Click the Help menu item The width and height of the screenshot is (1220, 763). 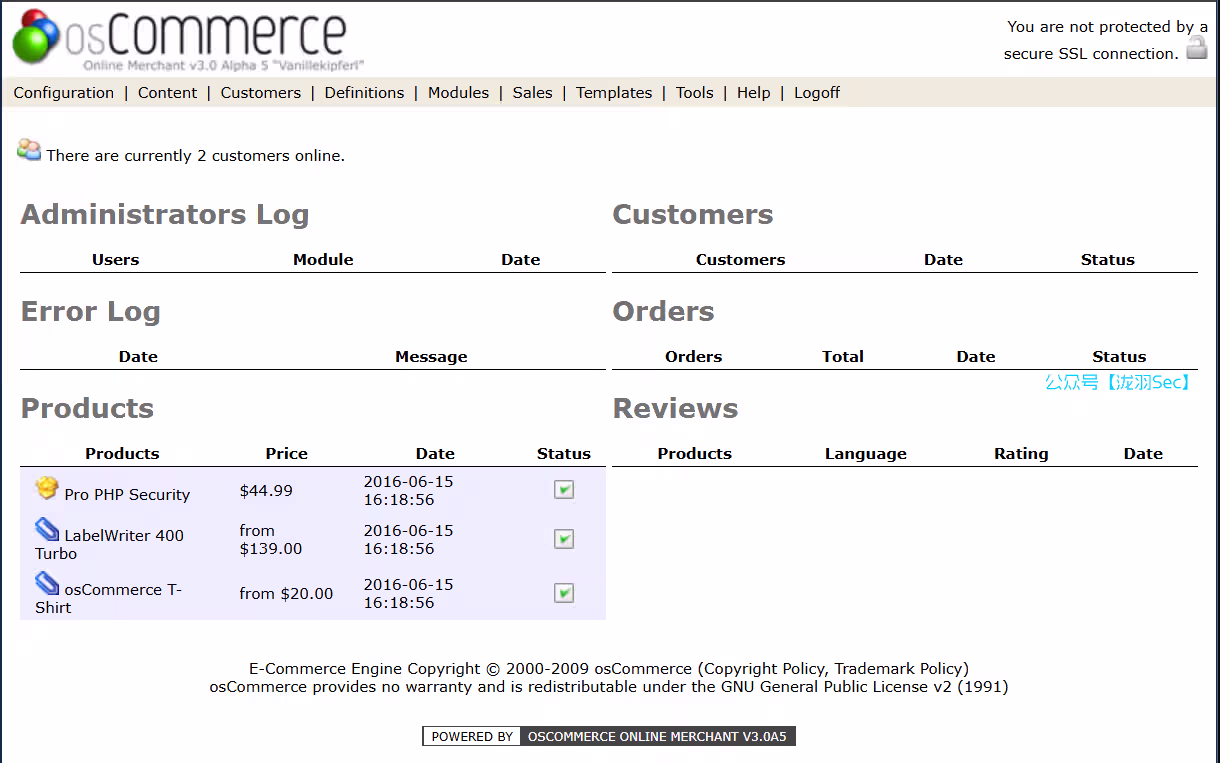pyautogui.click(x=753, y=93)
